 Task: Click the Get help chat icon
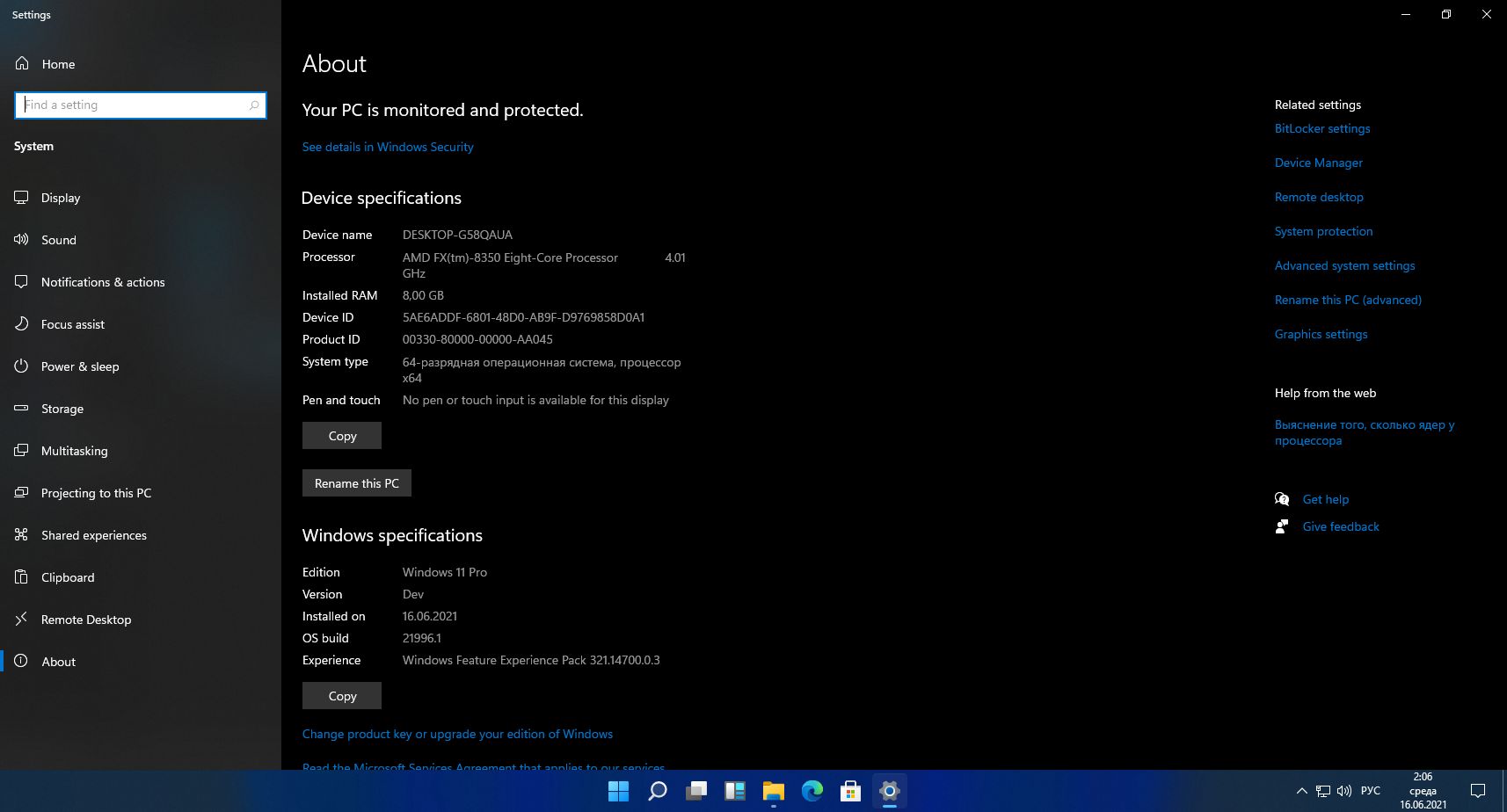(x=1282, y=499)
